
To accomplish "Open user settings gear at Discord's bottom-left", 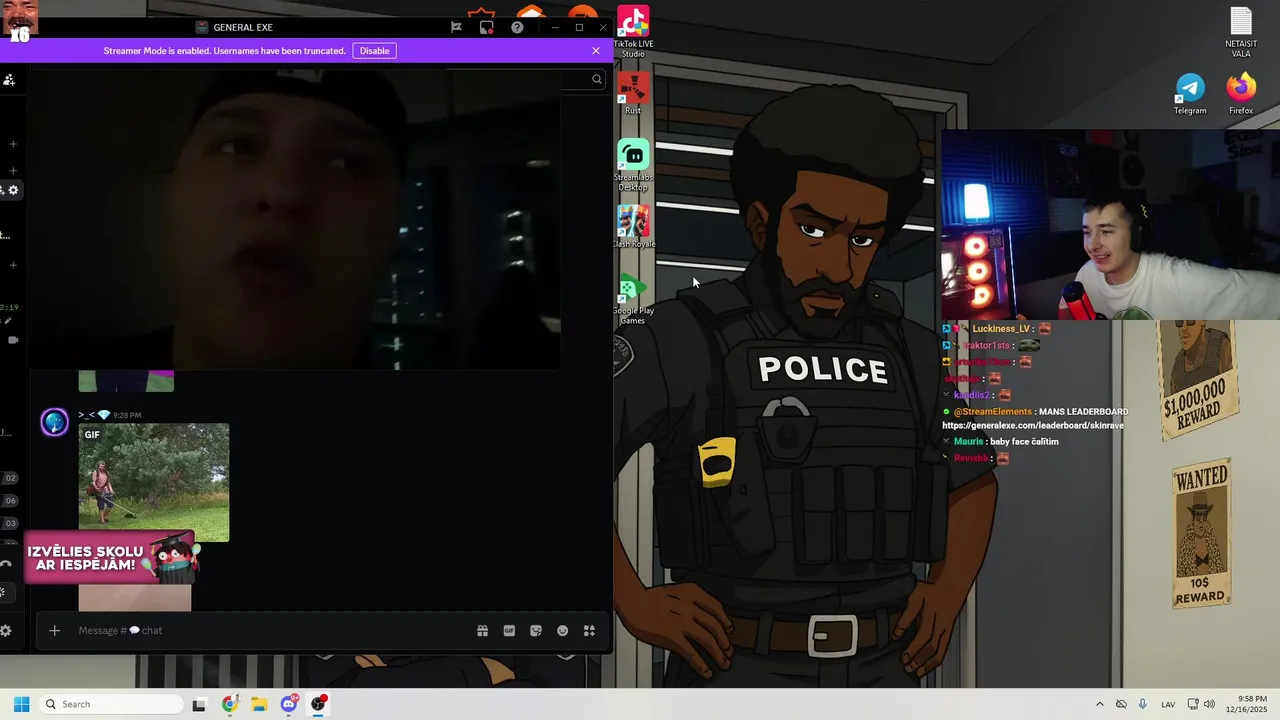I will (x=6, y=630).
